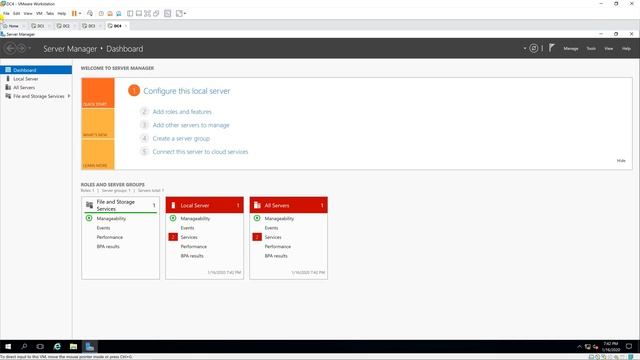Click Add other servers to manage link
Image resolution: width=640 pixels, height=360 pixels.
coord(191,125)
